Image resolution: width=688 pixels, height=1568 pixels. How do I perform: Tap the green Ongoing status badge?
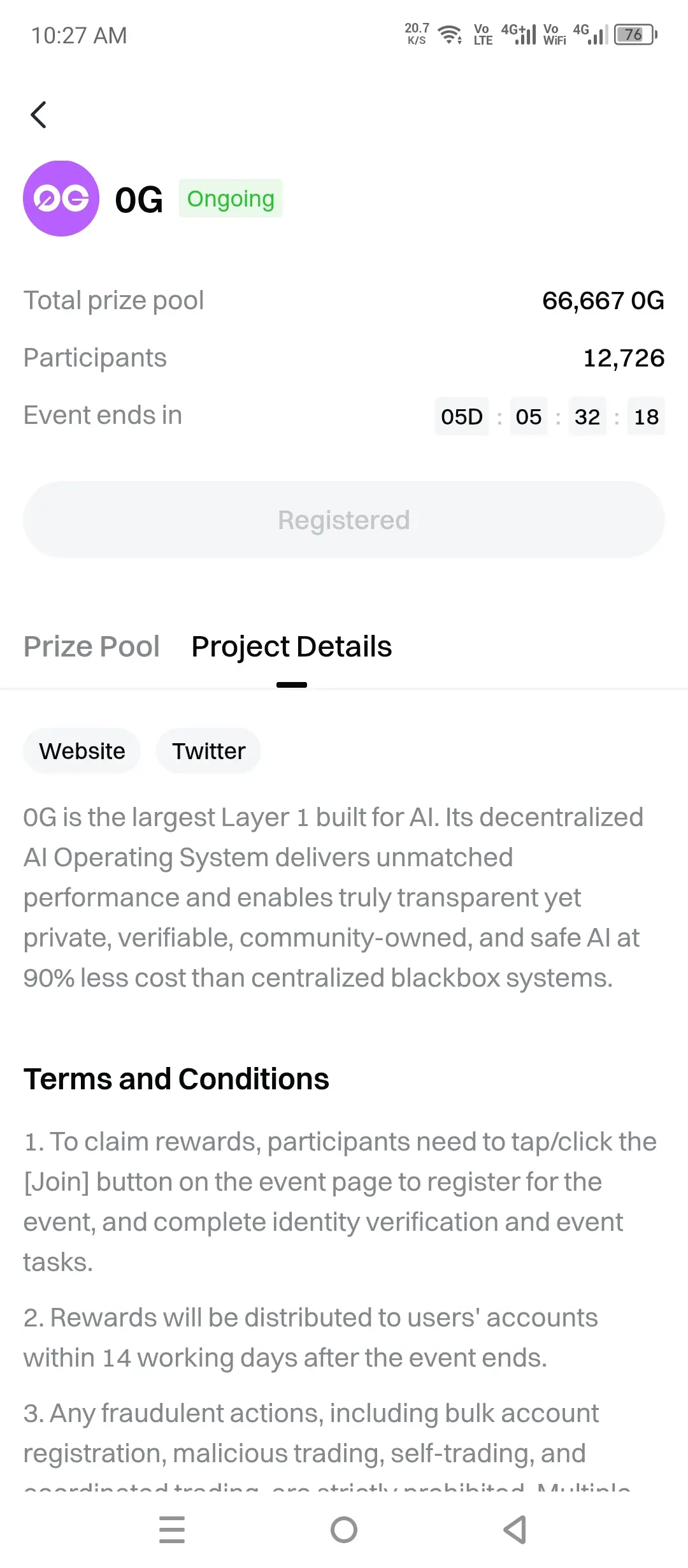coord(231,198)
